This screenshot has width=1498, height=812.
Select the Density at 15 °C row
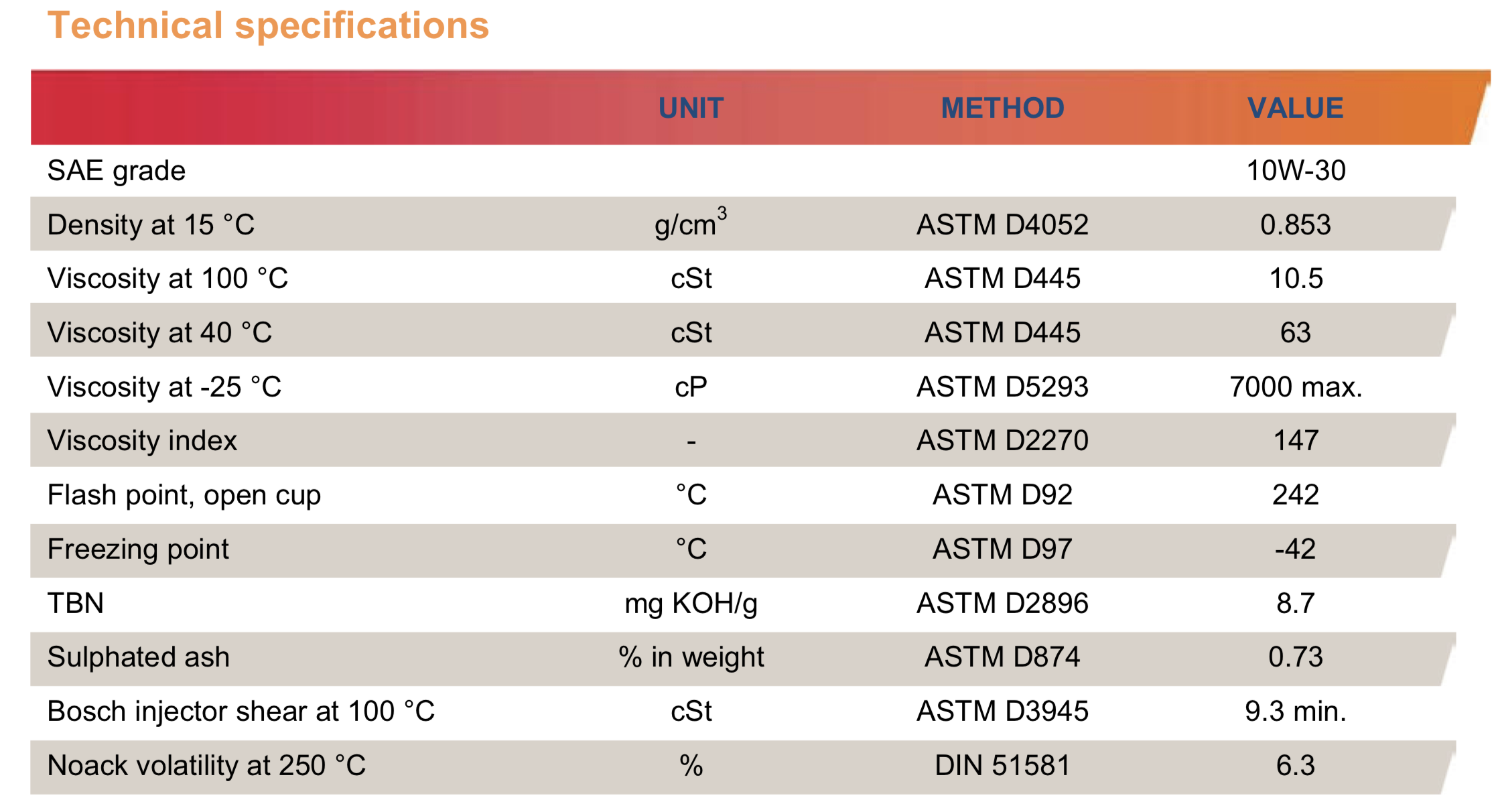pos(742,224)
